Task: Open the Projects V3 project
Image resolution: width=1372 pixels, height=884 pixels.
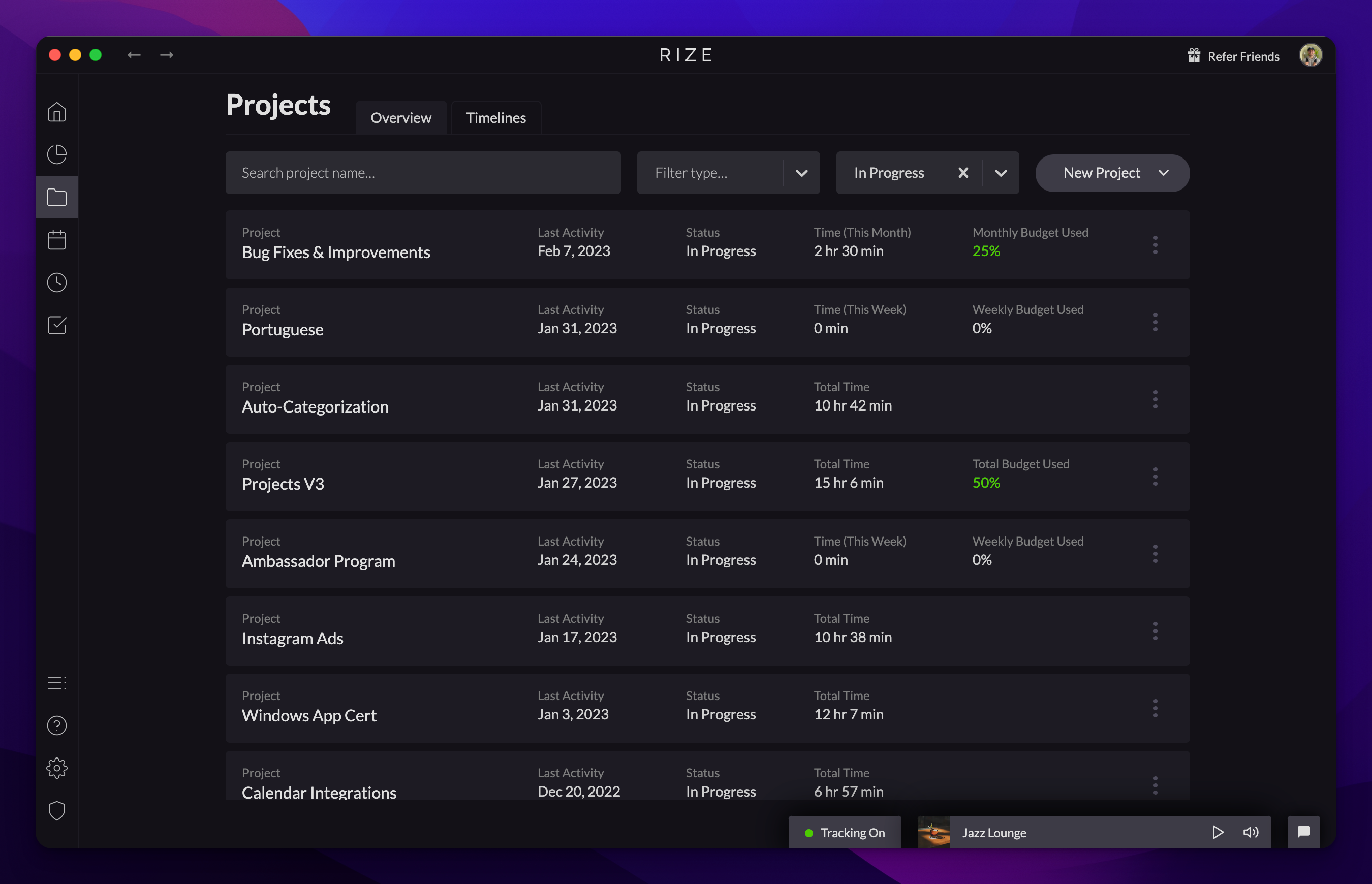Action: coord(283,484)
